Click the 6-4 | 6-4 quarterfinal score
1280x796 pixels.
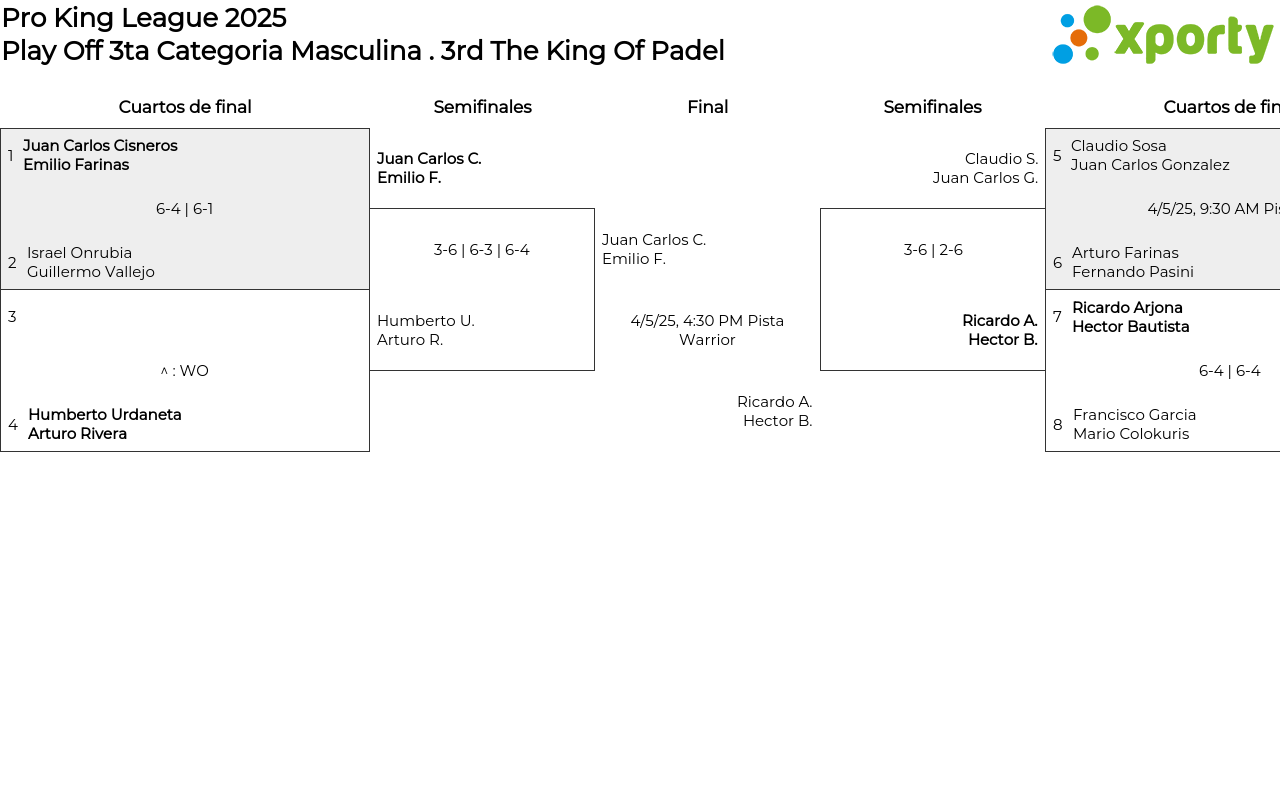click(x=1229, y=371)
